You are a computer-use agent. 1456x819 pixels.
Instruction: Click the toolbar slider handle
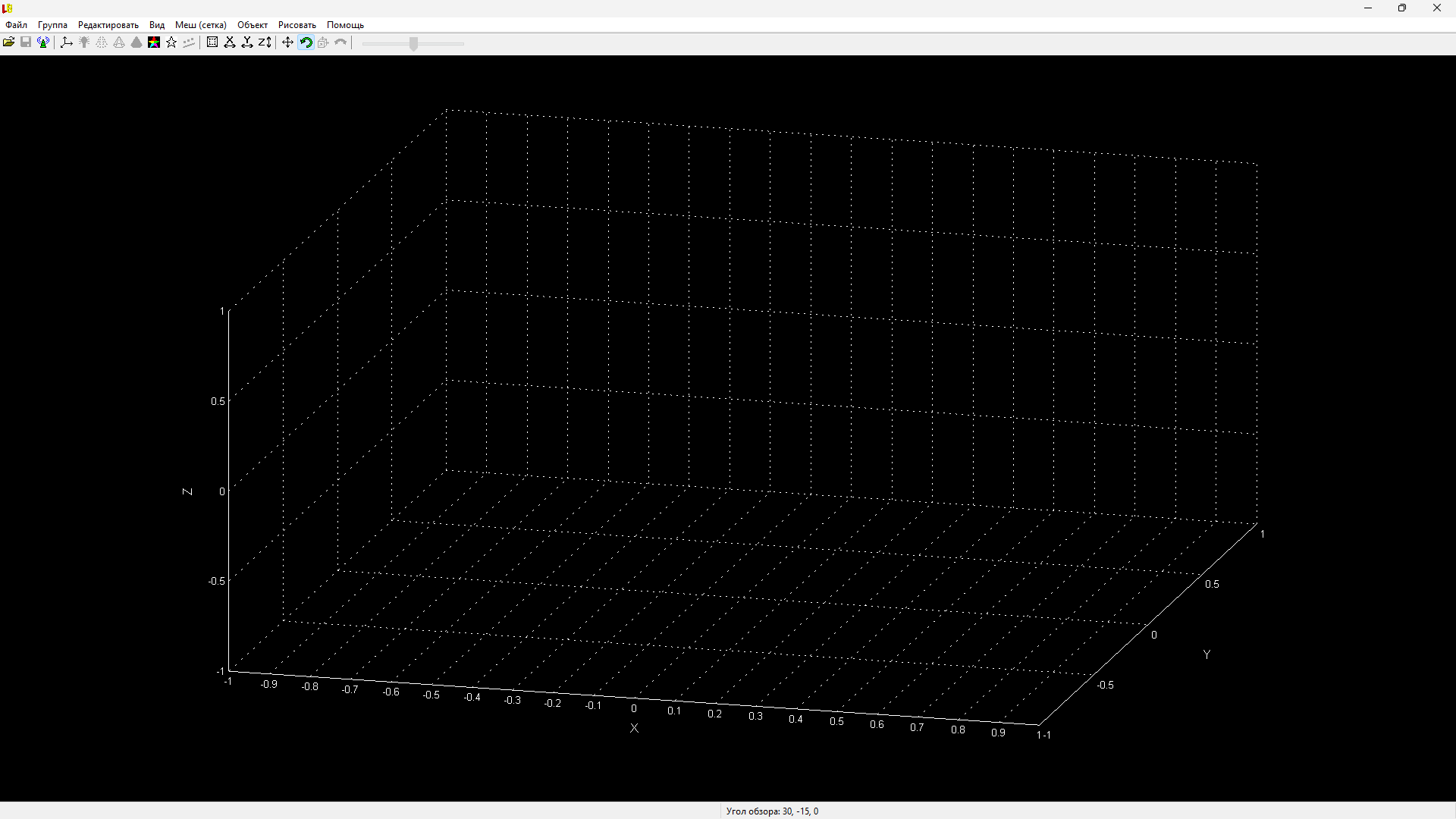point(413,44)
